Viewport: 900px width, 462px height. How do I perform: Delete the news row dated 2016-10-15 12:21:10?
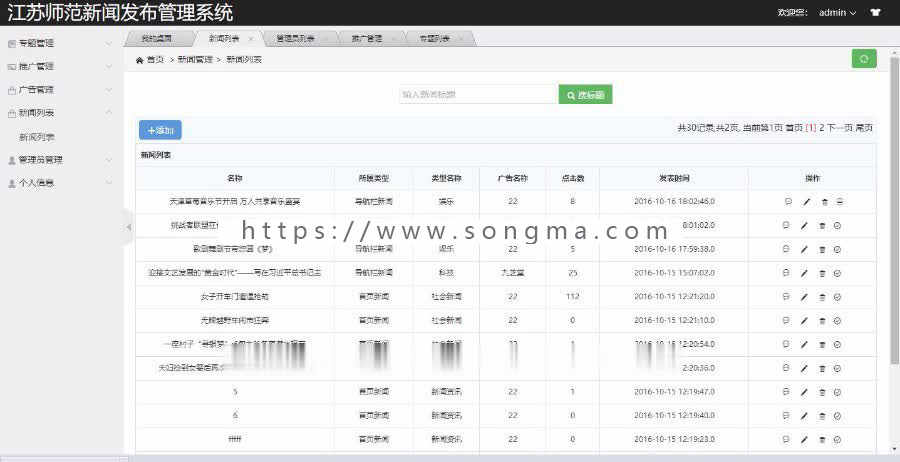pyautogui.click(x=821, y=320)
